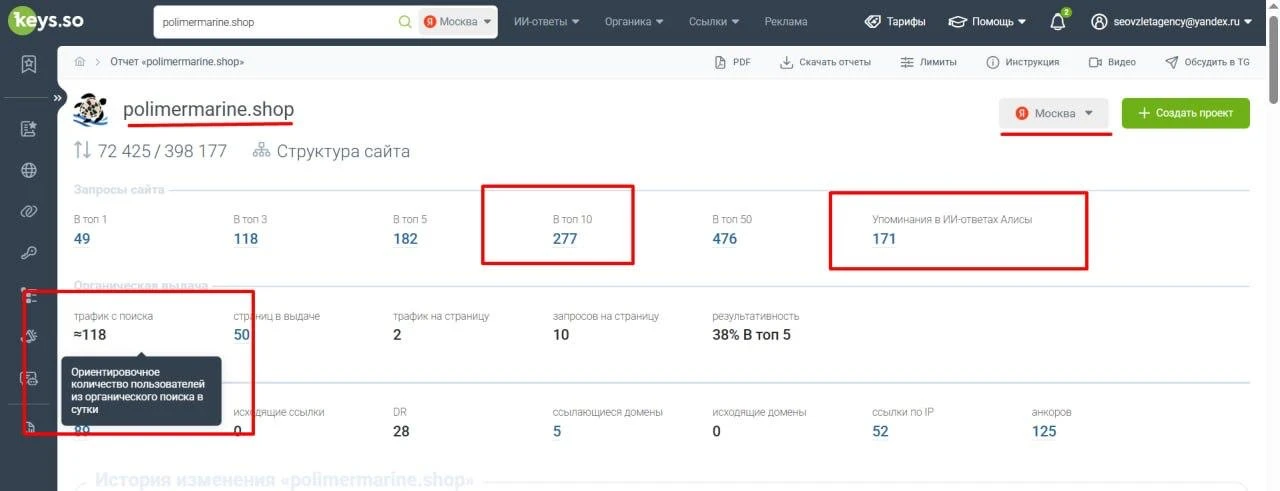
Task: Open the link chain icon in sidebar
Action: 29,211
